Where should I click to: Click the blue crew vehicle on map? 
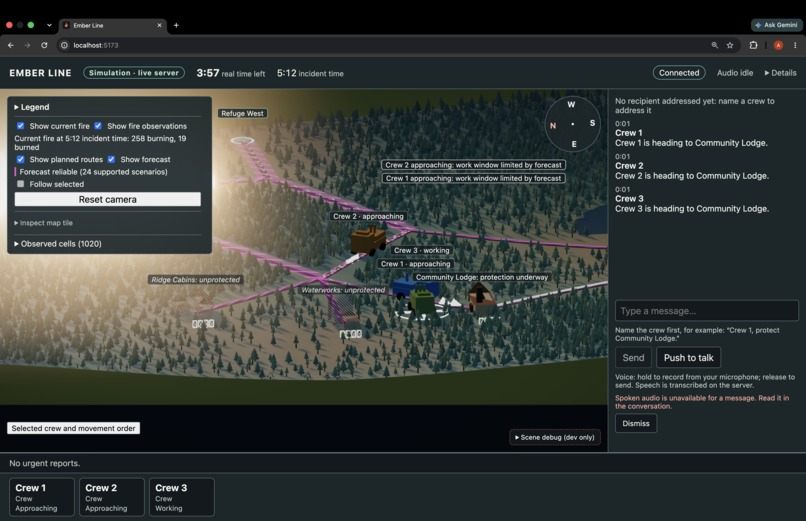(407, 288)
